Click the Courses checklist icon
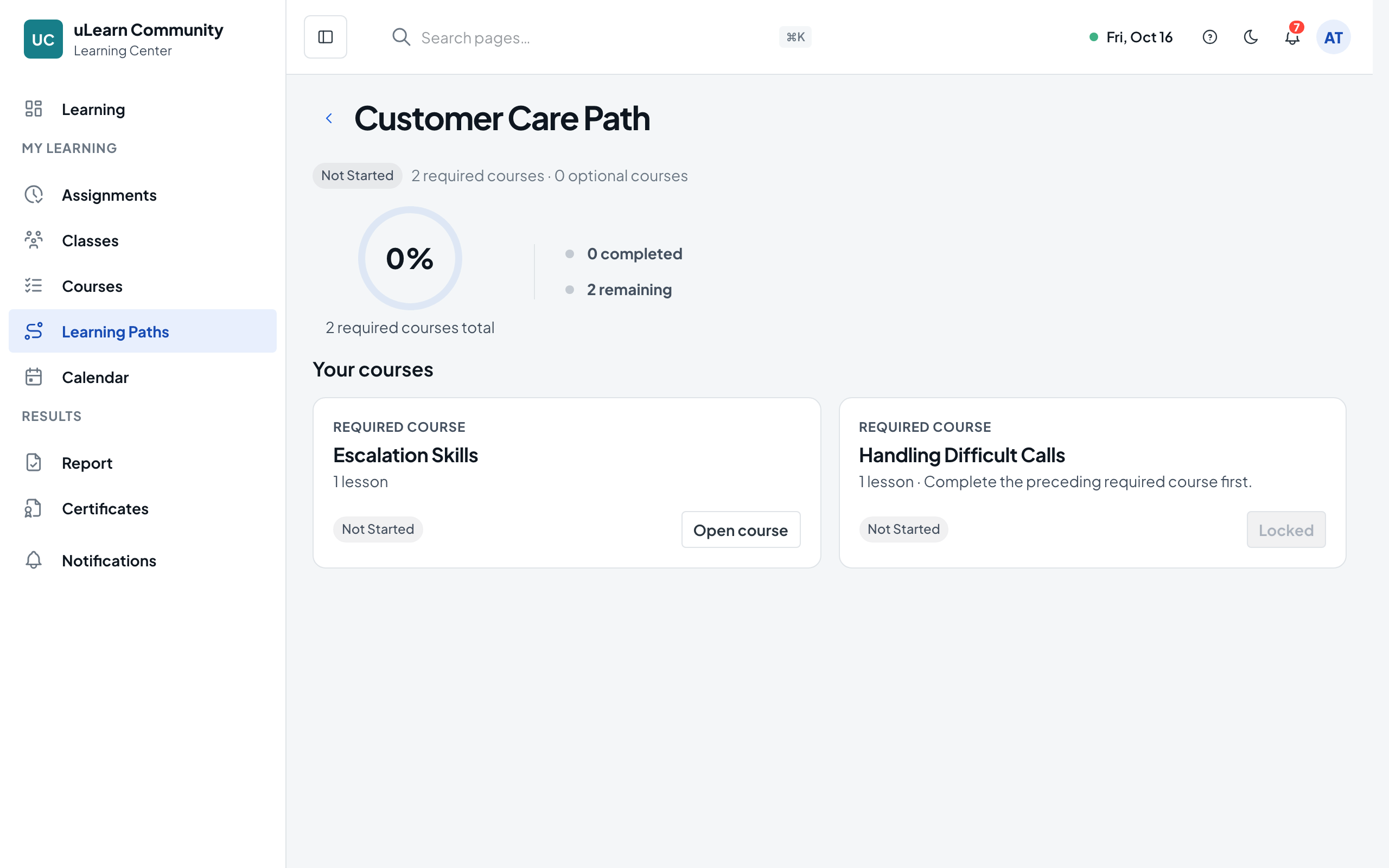Screen dimensions: 1389x868 (x=34, y=285)
